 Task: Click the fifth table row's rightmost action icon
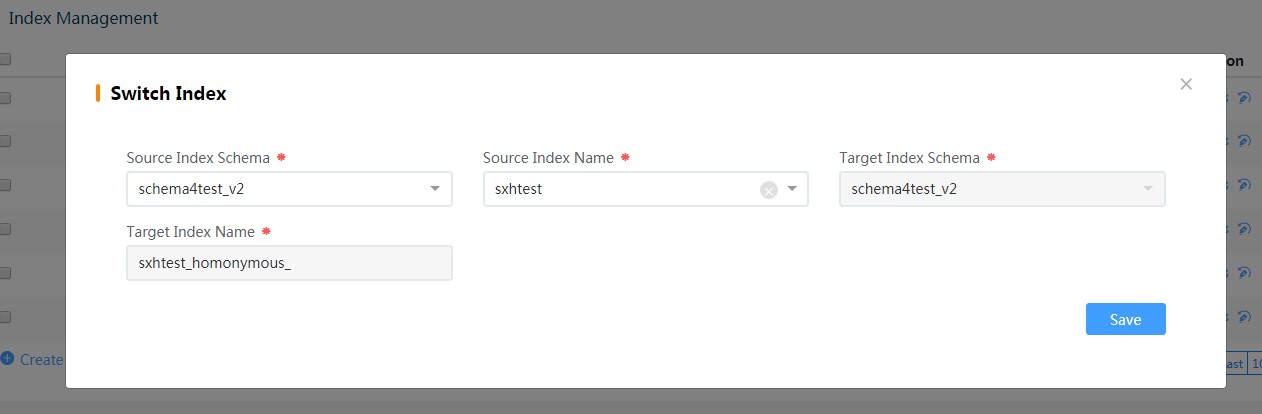[1244, 273]
